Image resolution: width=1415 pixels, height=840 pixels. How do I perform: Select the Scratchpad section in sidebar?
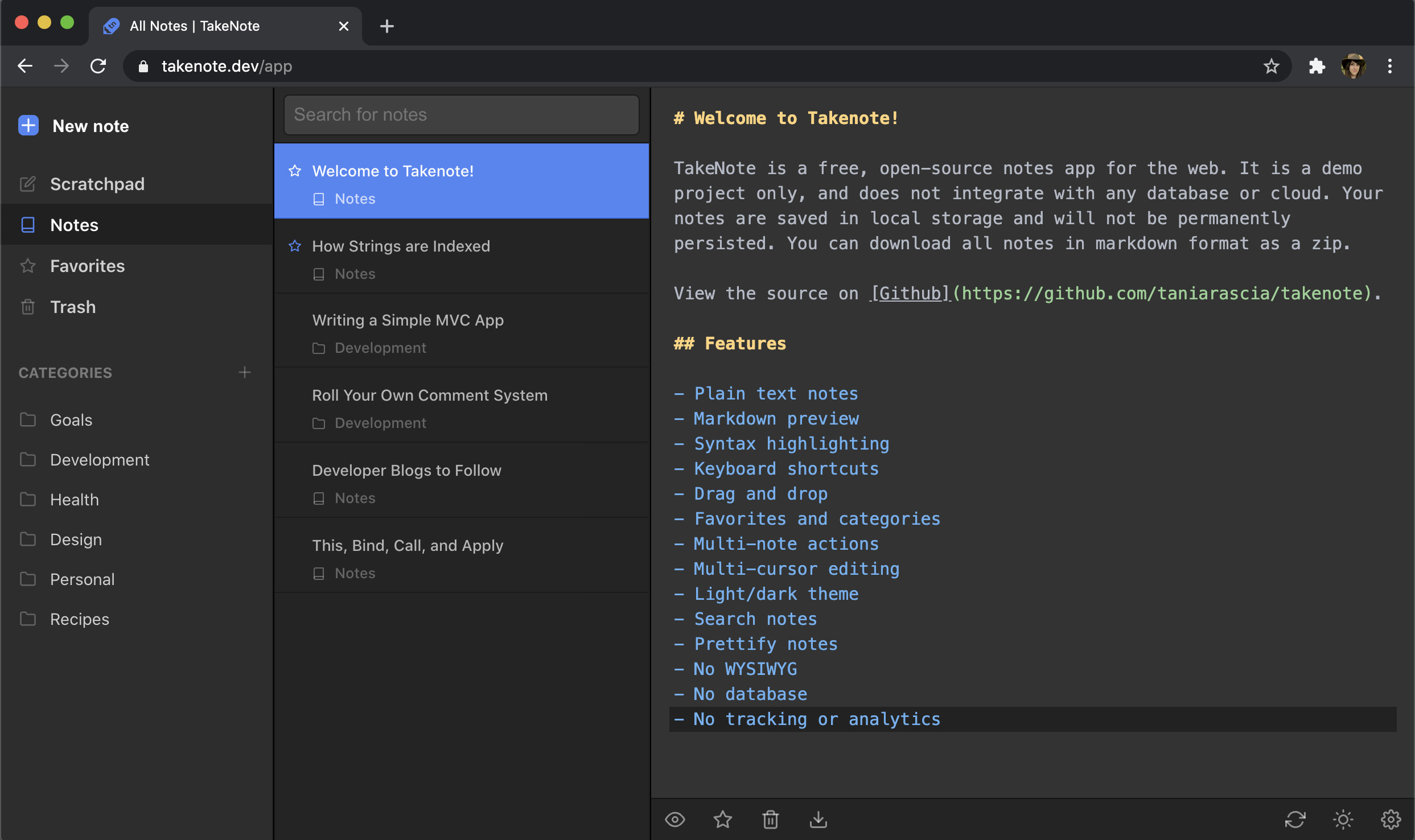pos(98,183)
